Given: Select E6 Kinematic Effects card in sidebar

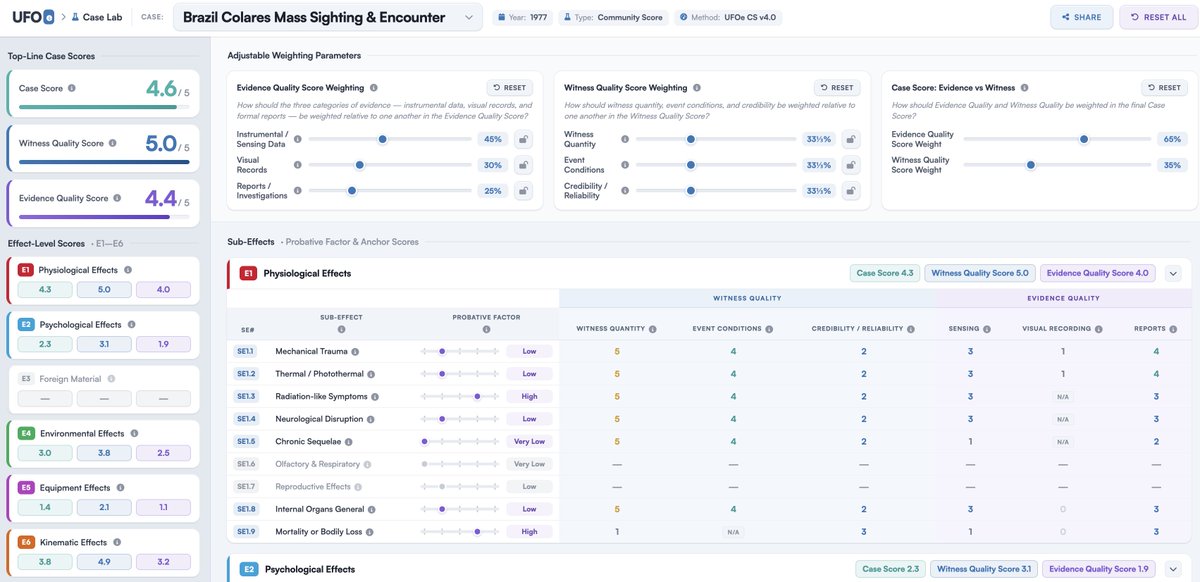Looking at the screenshot, I should click(x=104, y=552).
